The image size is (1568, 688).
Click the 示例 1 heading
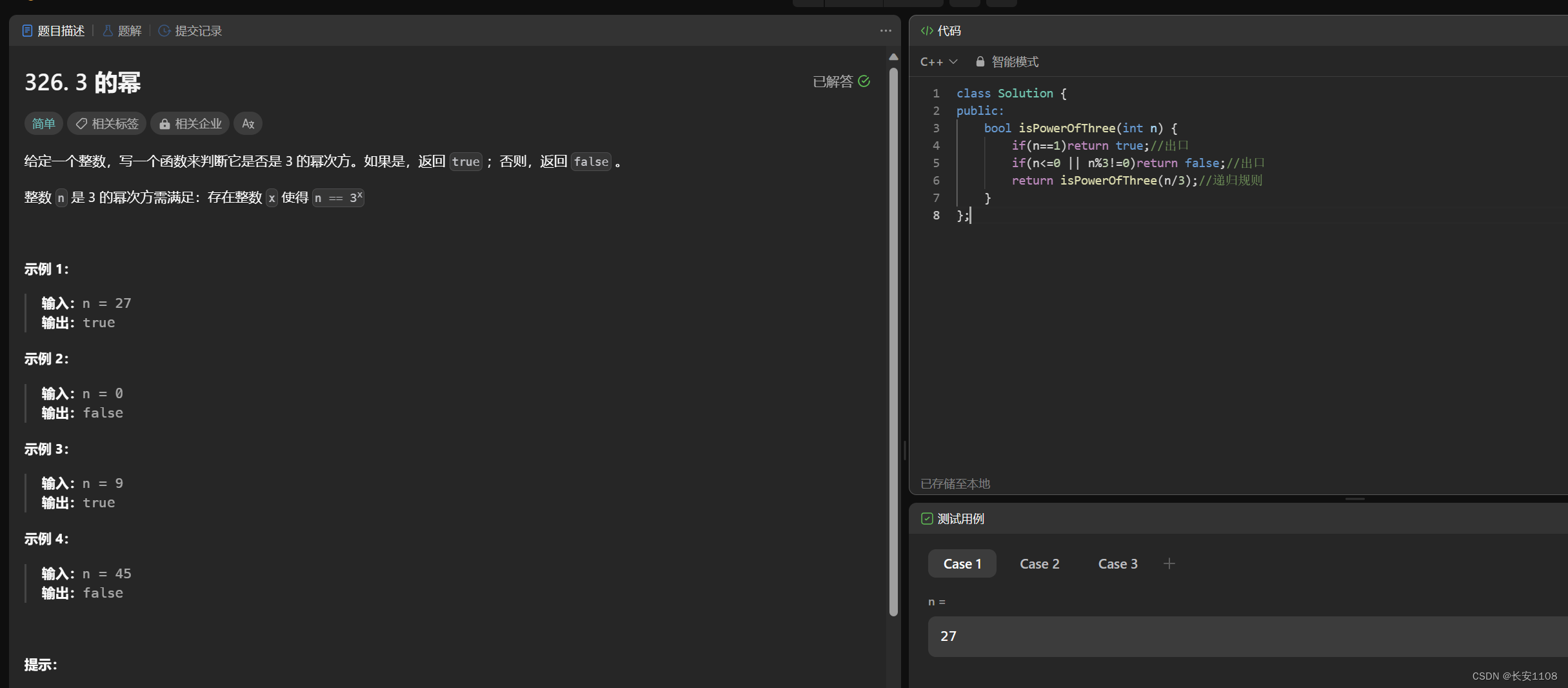click(x=46, y=269)
